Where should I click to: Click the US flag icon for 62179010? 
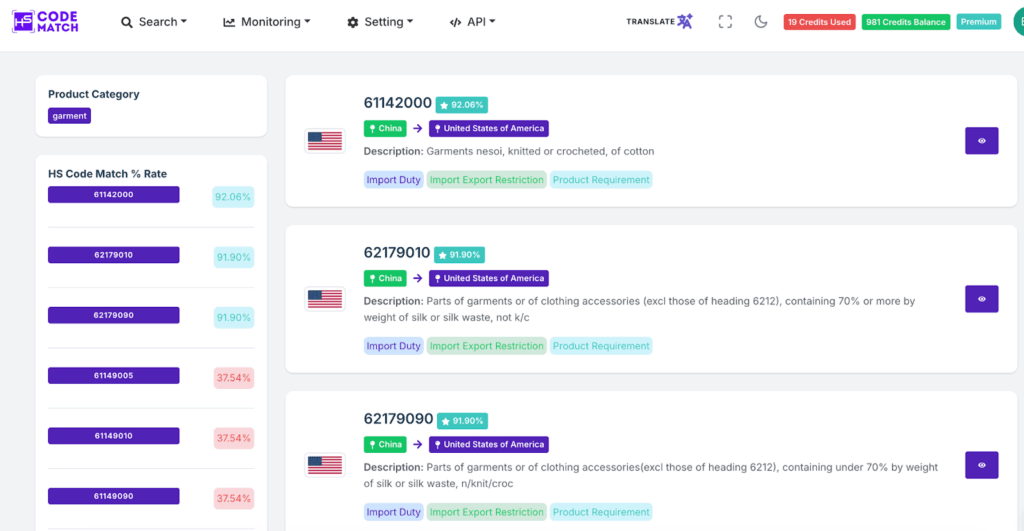(325, 298)
